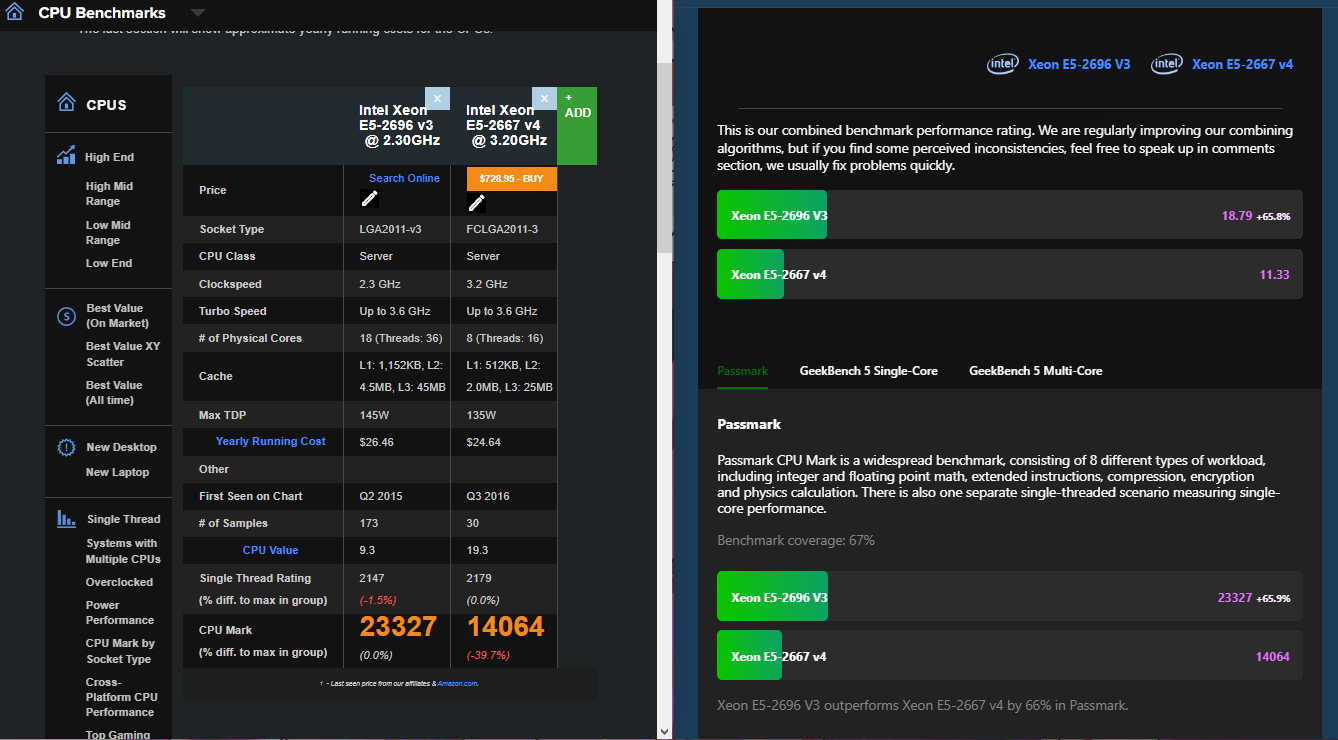
Task: Switch to GeekBench 5 Single-Core tab
Action: 868,371
